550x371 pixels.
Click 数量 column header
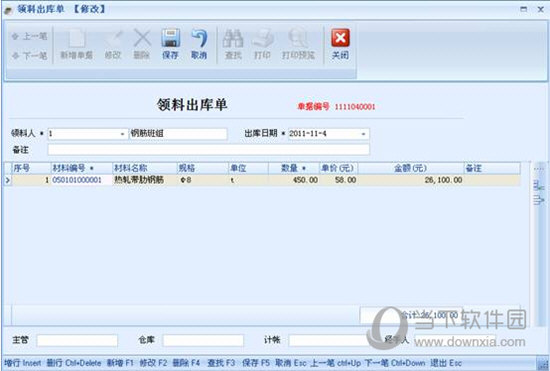coord(294,168)
